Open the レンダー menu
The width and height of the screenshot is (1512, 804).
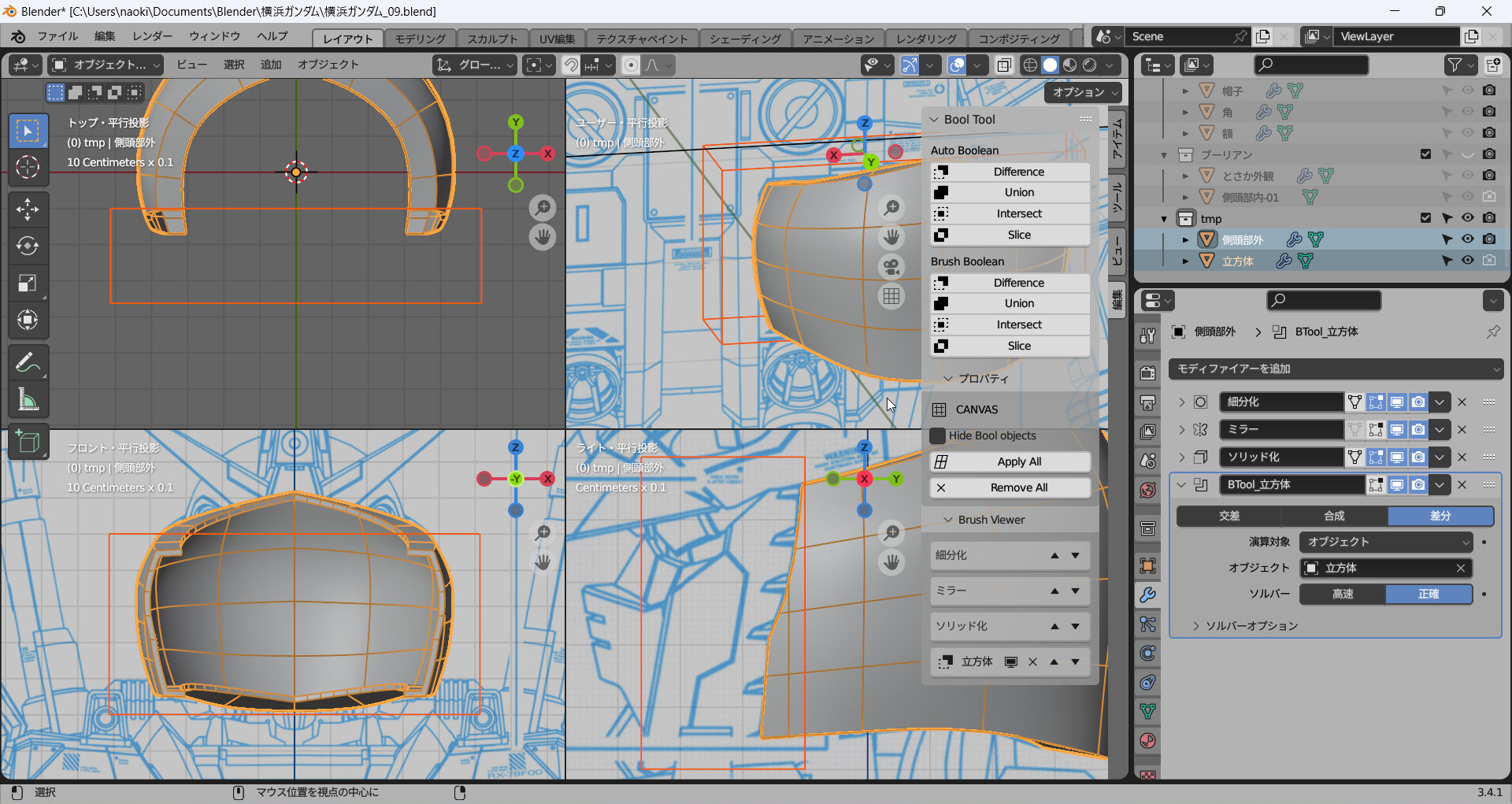(152, 36)
